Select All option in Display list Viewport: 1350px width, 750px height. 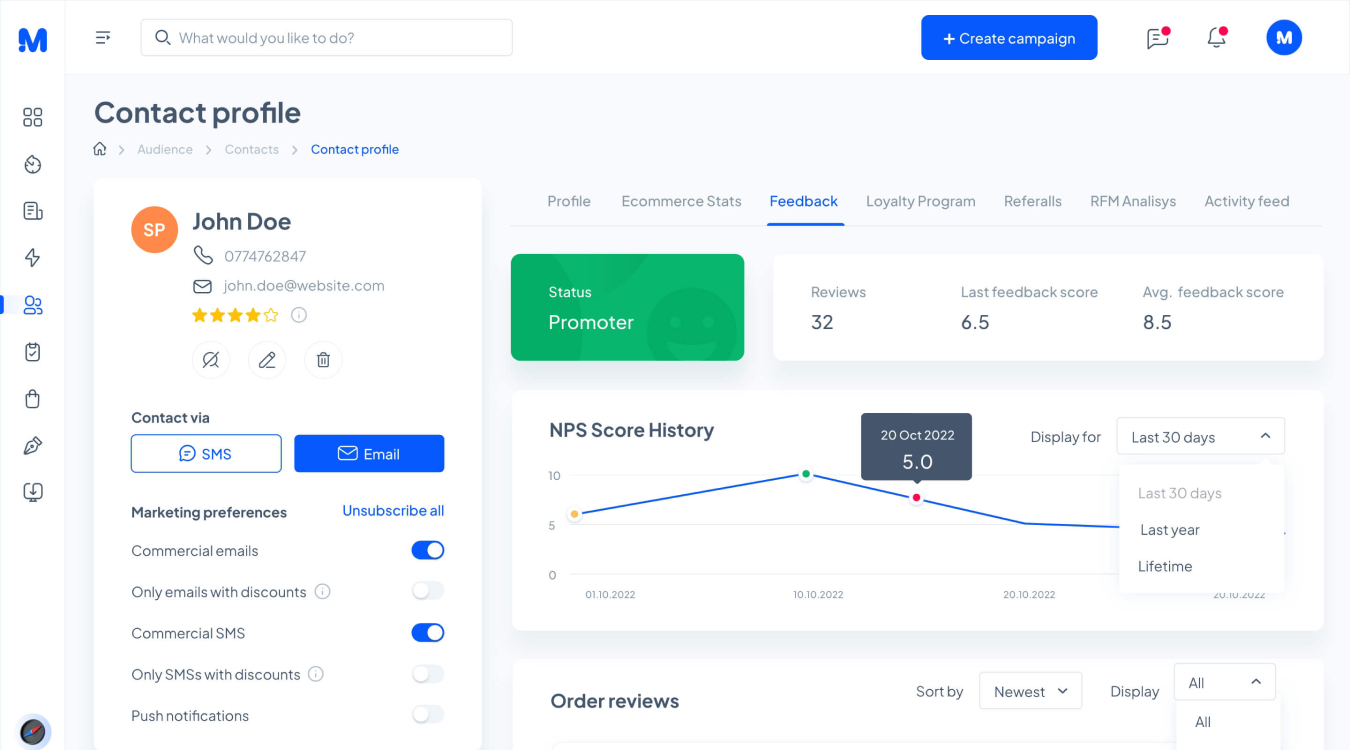(x=1203, y=722)
